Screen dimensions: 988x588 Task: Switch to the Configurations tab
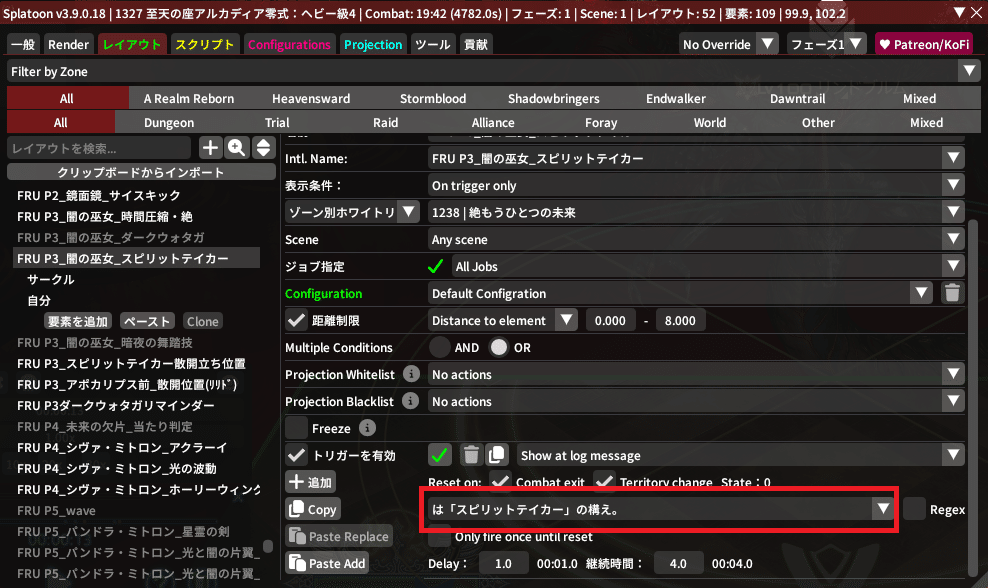(x=289, y=44)
